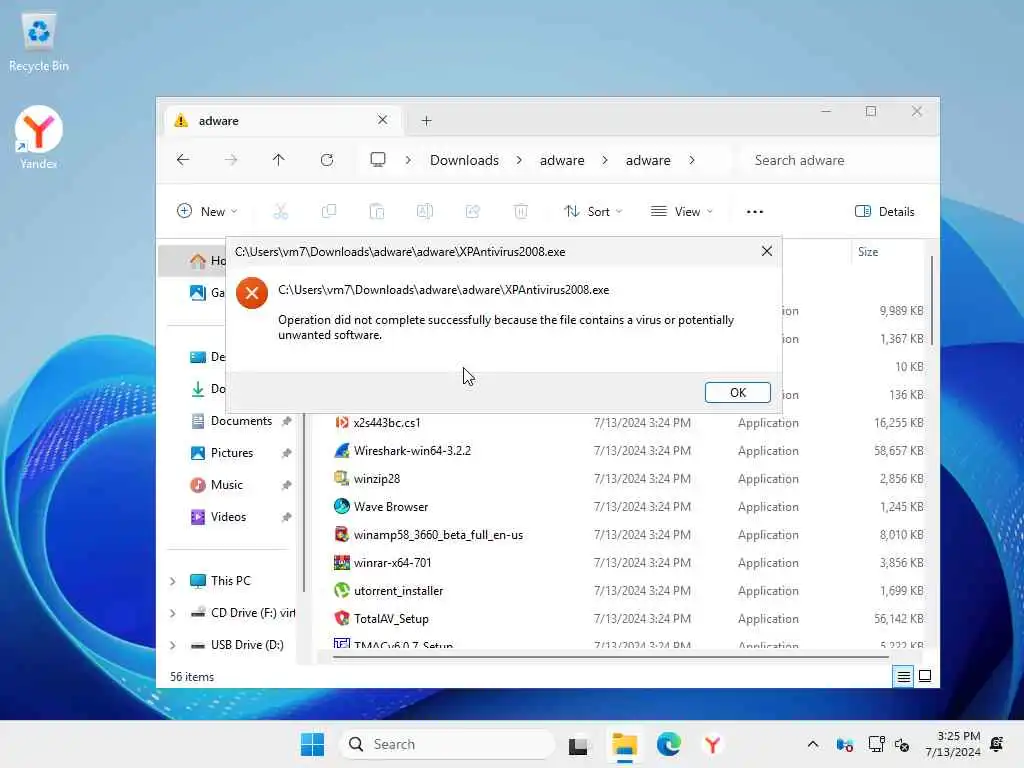Open the Windows Start menu
Screen dimensions: 1024x768
[312, 744]
